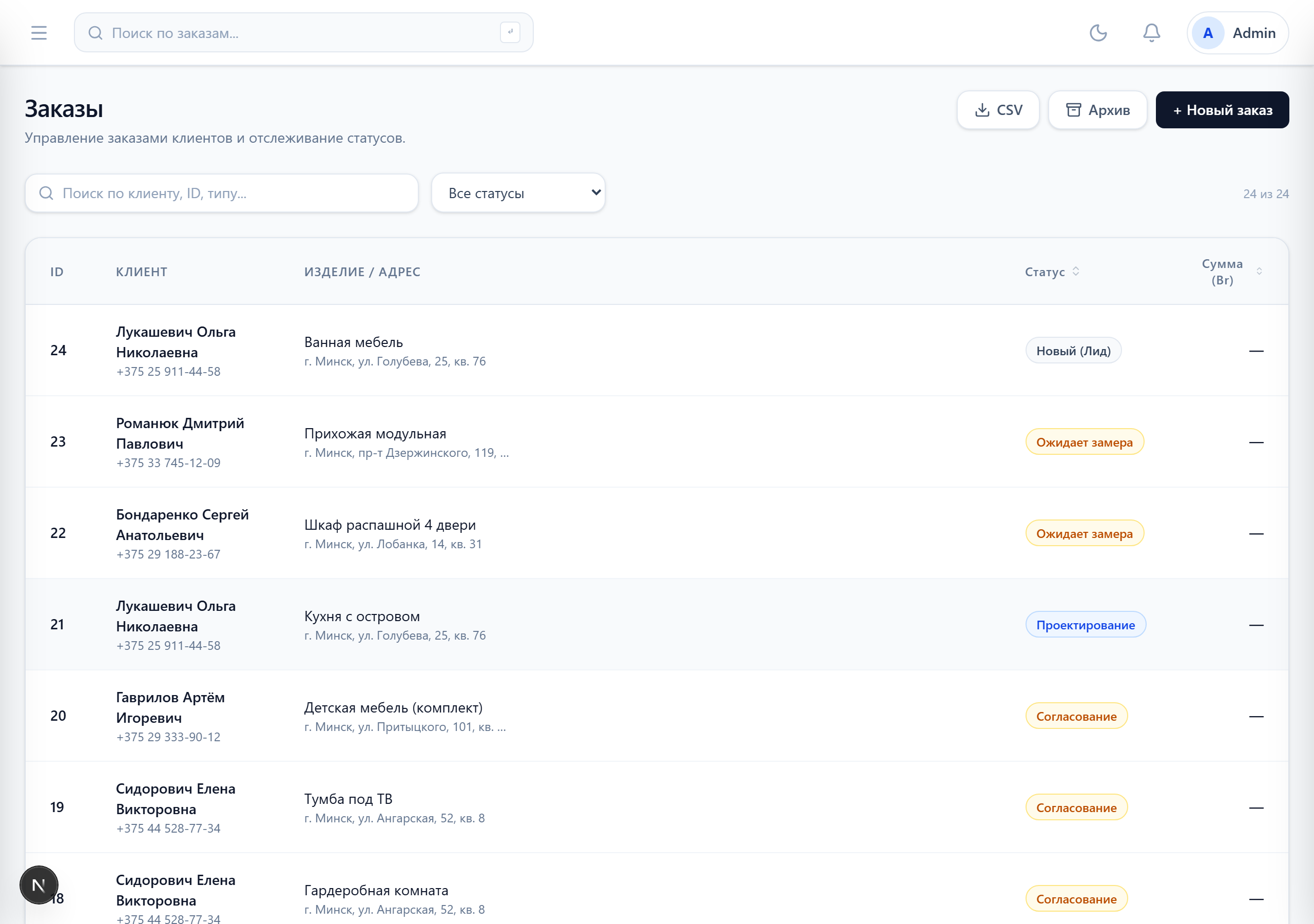The image size is (1314, 924).
Task: Click phone number +375 33 745-12-09
Action: click(x=168, y=463)
